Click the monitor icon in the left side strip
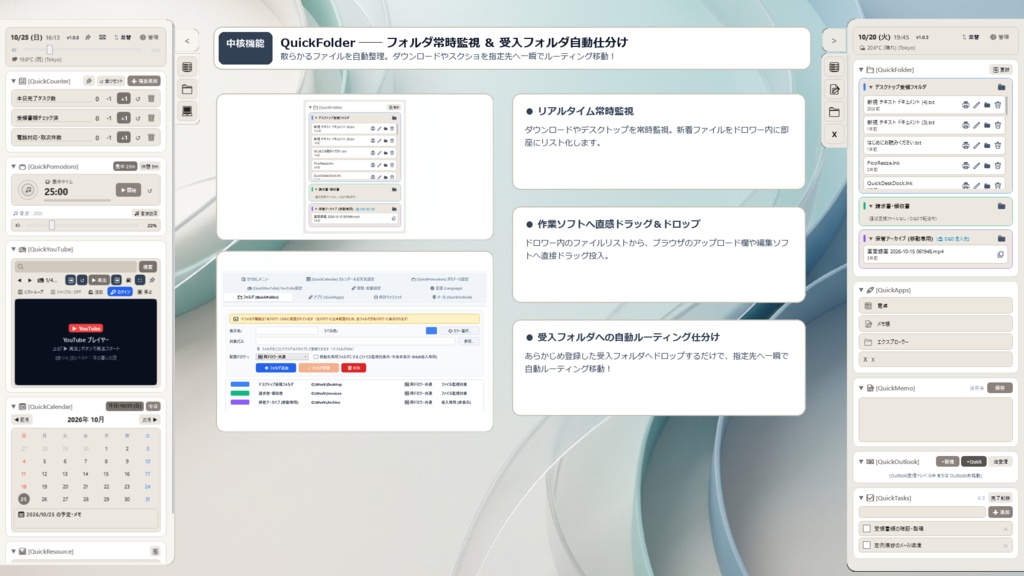Viewport: 1024px width, 576px height. point(187,111)
